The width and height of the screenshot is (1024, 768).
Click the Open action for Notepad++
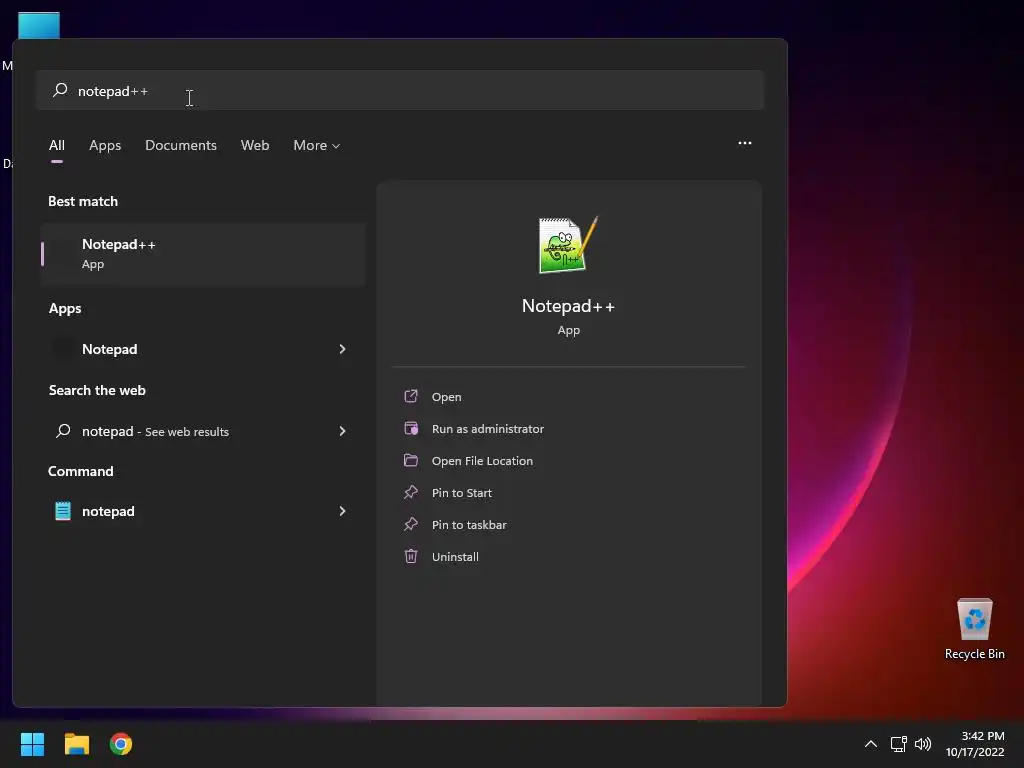446,397
